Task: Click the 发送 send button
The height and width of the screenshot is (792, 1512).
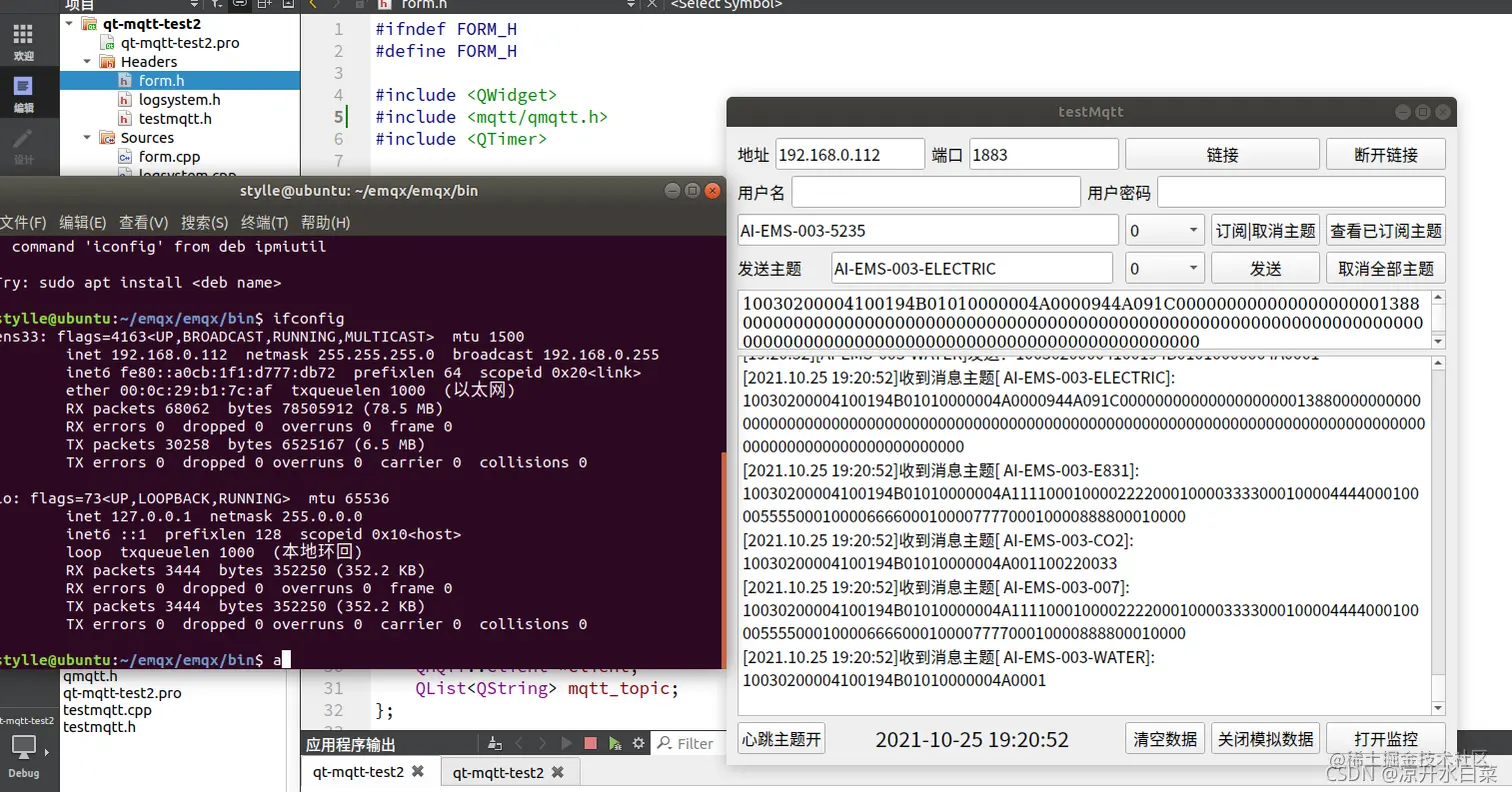Action: 1265,268
